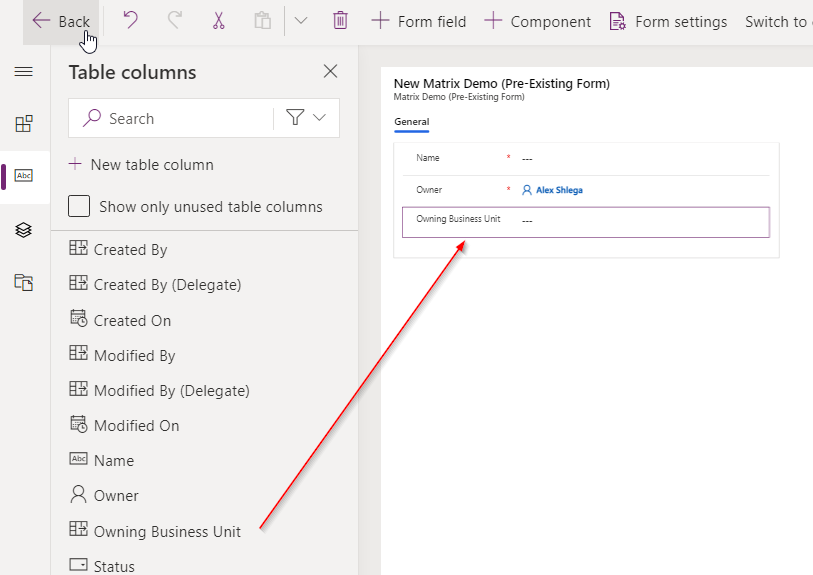
Task: Select the Created By (Delegate) column
Action: click(155, 285)
